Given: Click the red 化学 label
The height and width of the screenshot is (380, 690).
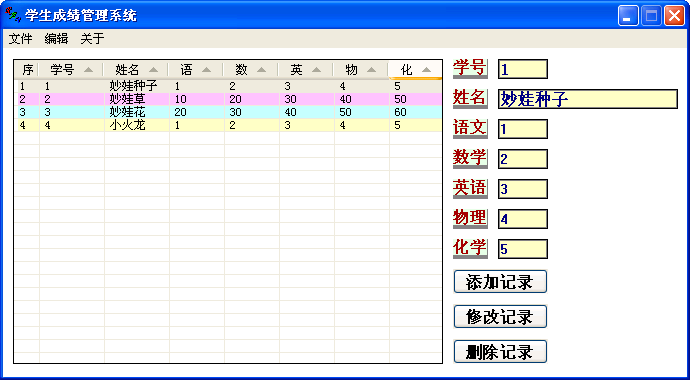Looking at the screenshot, I should (470, 248).
